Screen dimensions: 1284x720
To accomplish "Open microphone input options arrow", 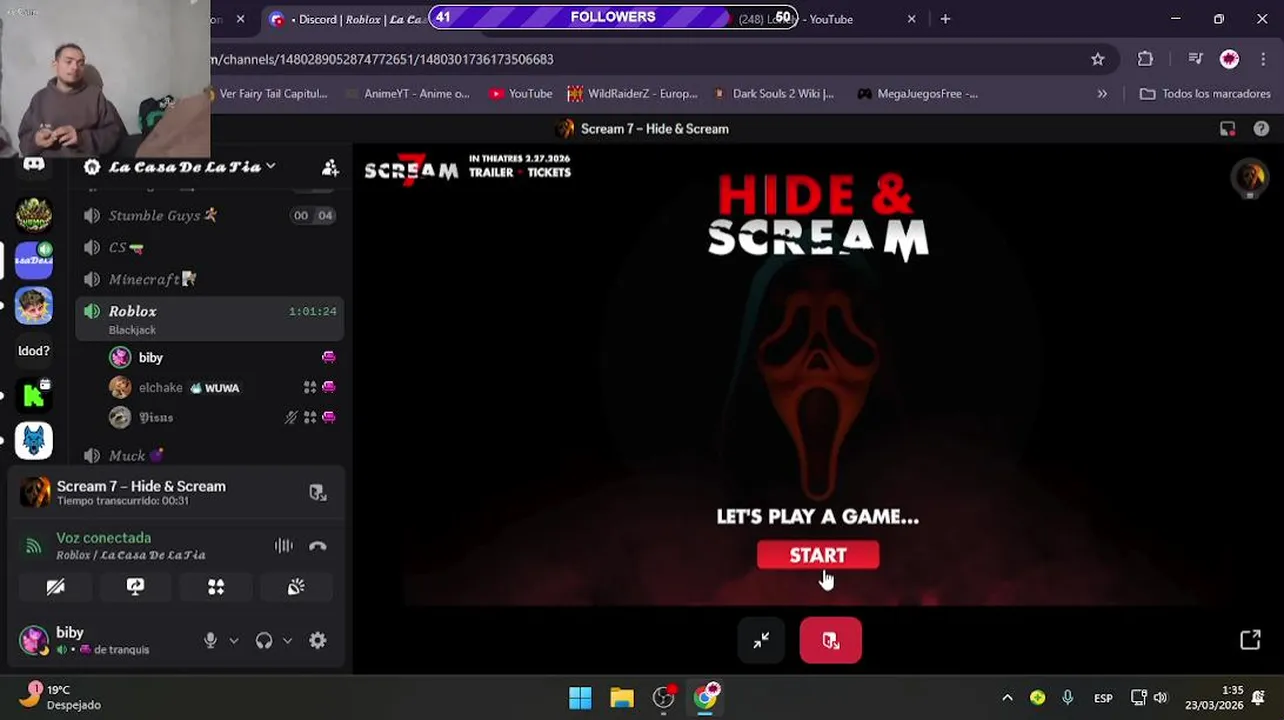I will click(234, 641).
